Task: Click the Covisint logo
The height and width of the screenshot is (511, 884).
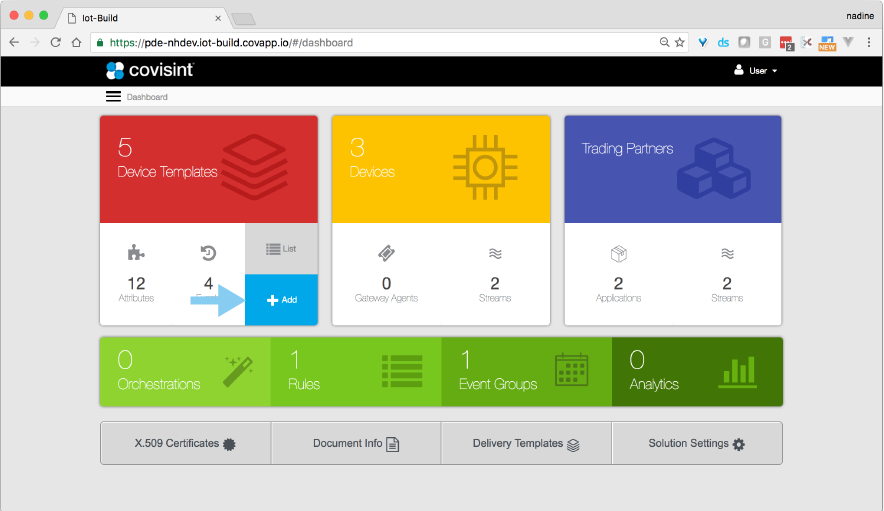Action: [x=150, y=70]
